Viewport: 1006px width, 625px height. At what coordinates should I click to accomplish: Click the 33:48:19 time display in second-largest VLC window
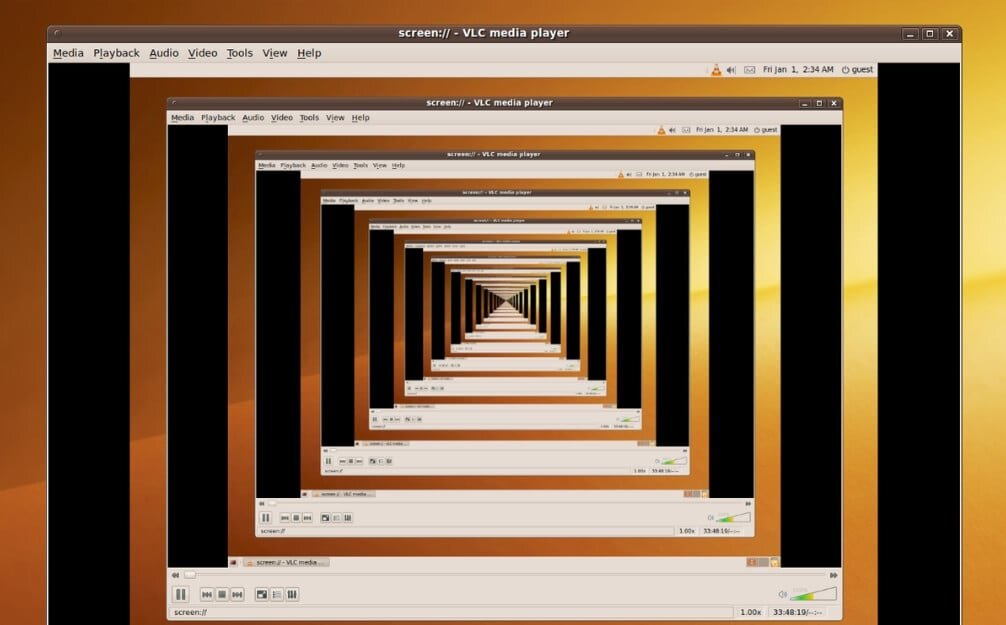point(797,612)
